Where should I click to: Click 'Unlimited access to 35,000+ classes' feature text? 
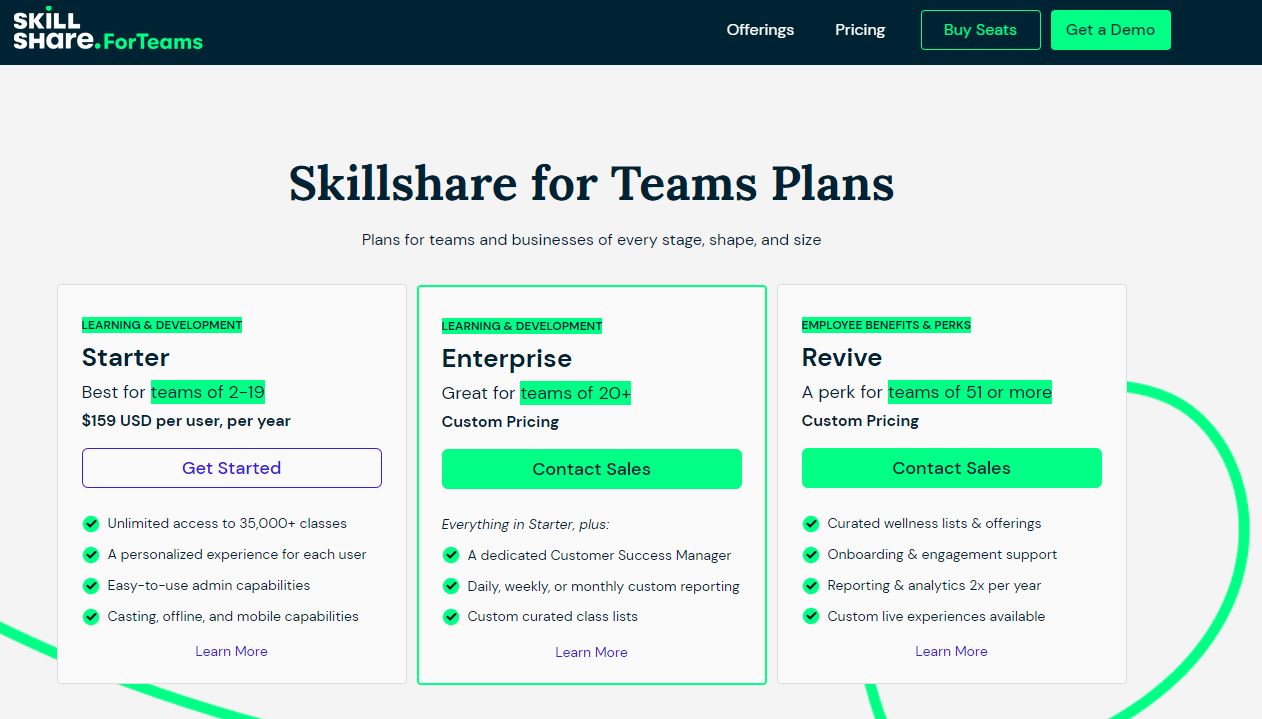(x=227, y=523)
